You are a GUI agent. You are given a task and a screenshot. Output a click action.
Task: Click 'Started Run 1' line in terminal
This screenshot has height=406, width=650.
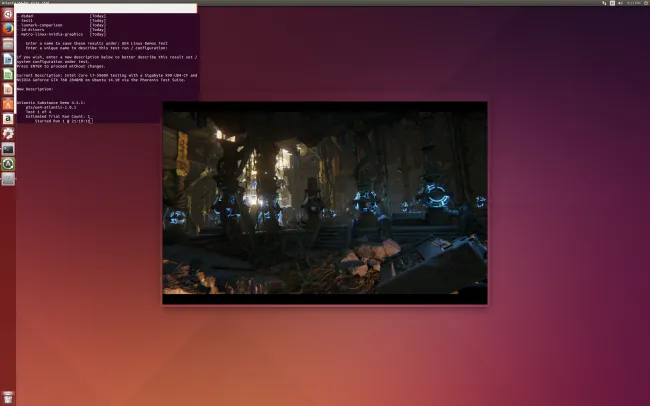pos(63,121)
